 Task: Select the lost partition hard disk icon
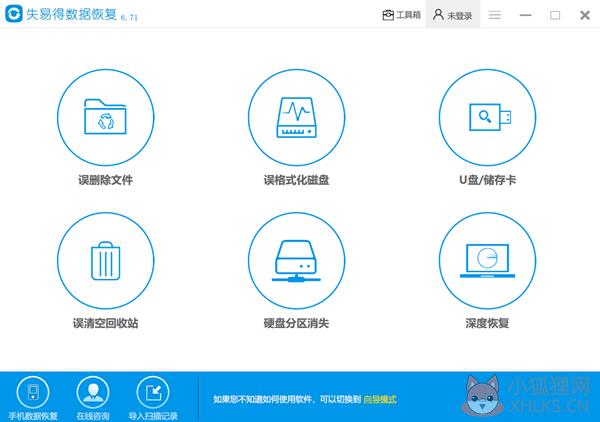[x=296, y=261]
